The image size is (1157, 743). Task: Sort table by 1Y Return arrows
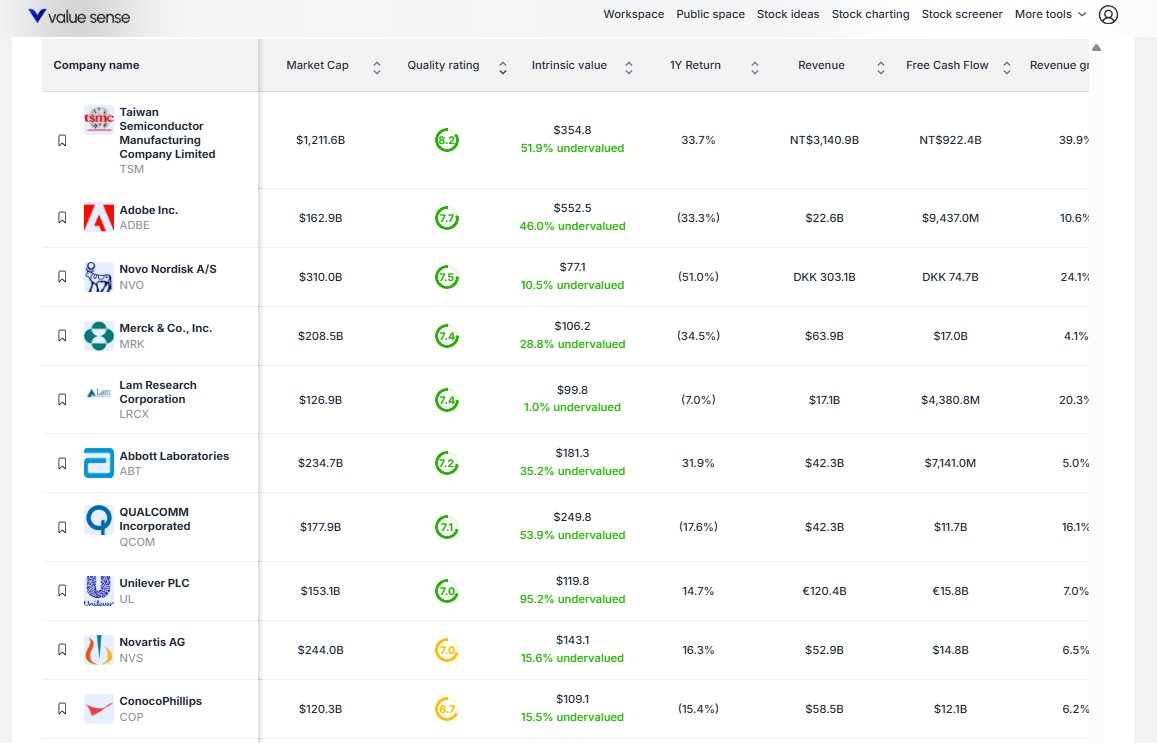point(755,68)
